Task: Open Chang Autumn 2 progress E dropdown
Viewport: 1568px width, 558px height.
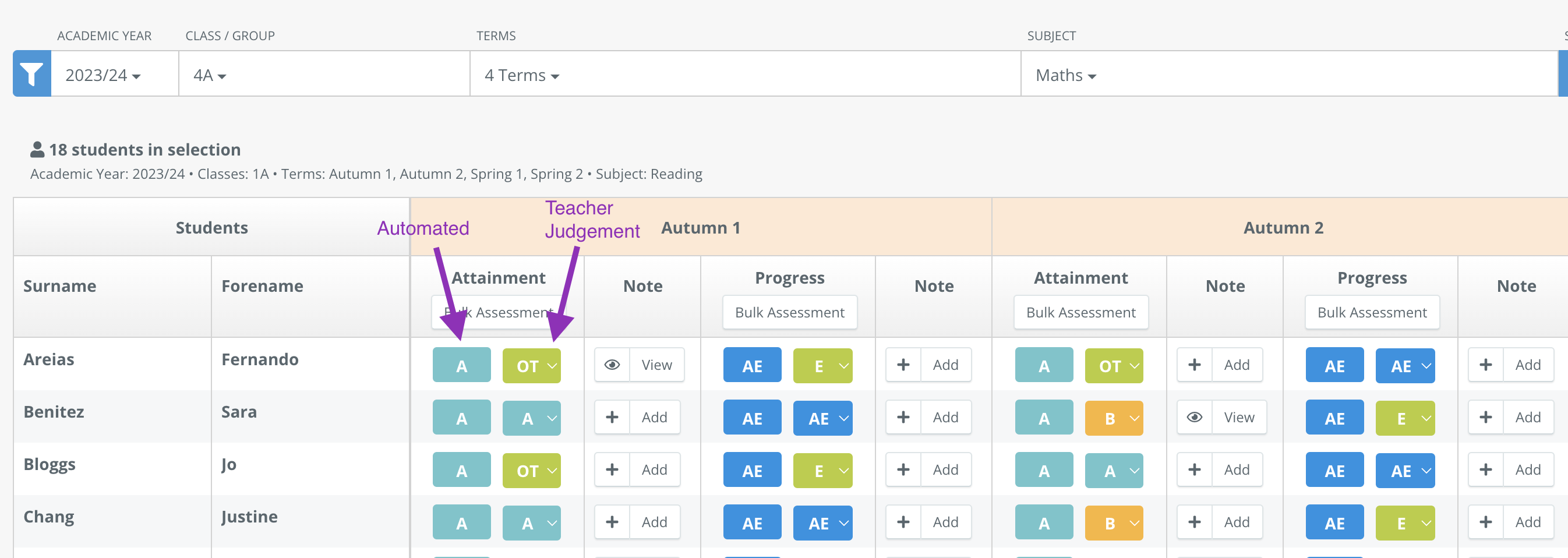Action: point(1405,522)
